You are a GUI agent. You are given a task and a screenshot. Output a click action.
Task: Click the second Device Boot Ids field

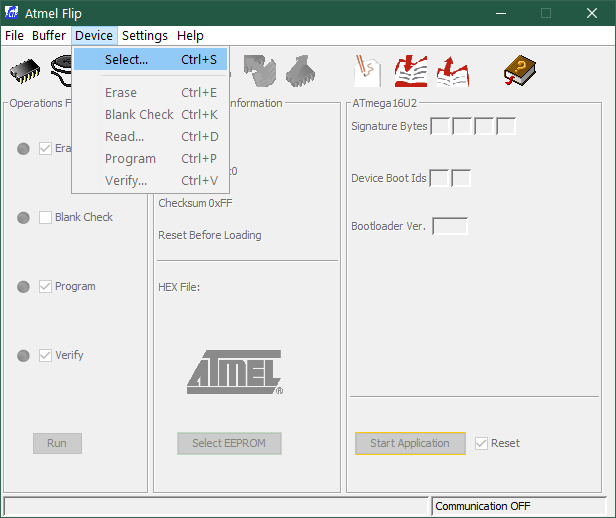click(461, 178)
